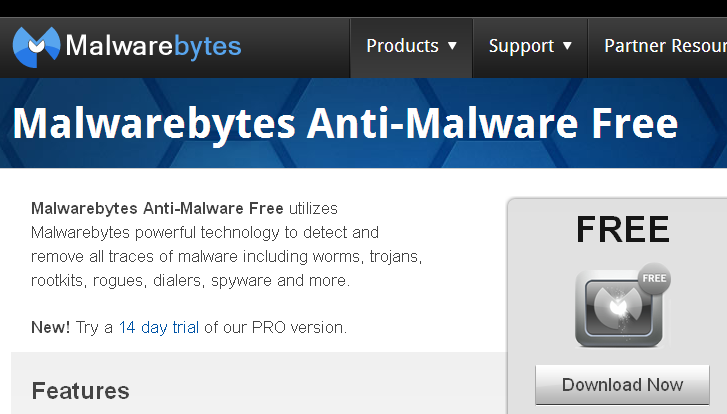This screenshot has height=414, width=727.
Task: Click the word trojans in the description
Action: (395, 256)
